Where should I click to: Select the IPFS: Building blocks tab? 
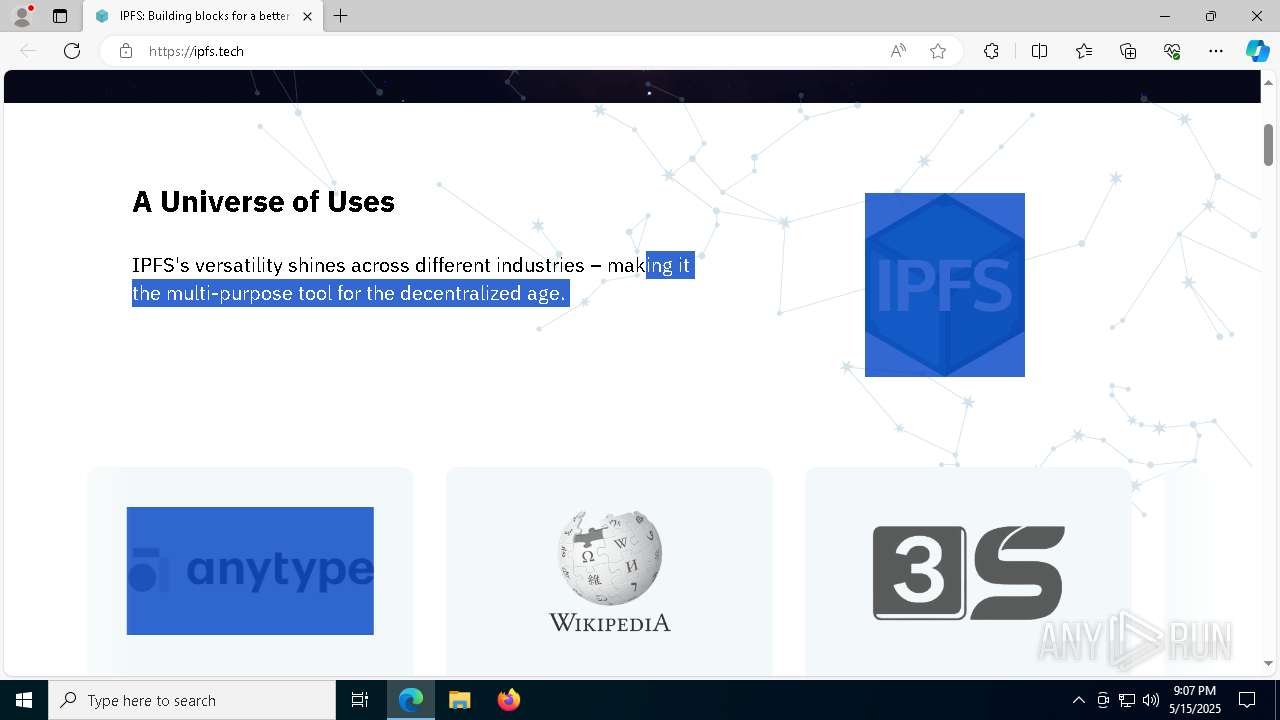pos(203,16)
